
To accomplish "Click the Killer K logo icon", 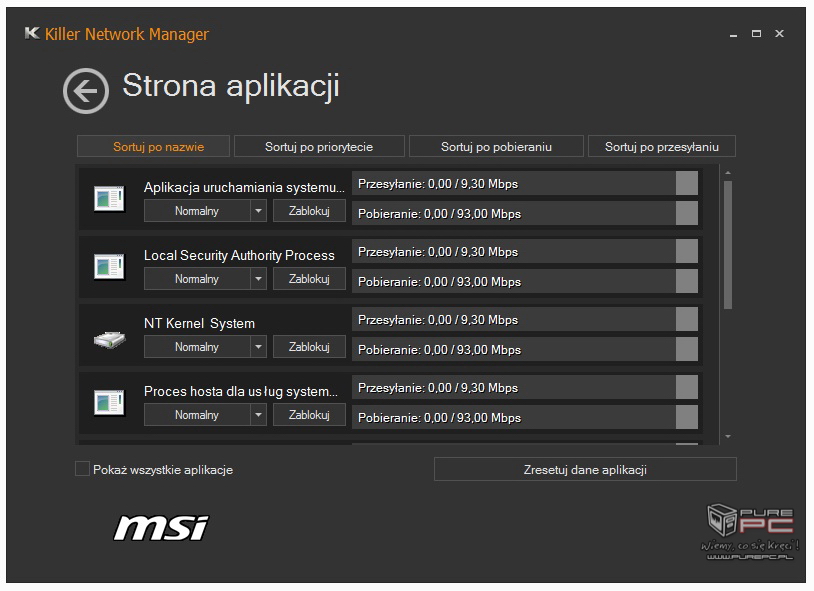I will coord(32,34).
